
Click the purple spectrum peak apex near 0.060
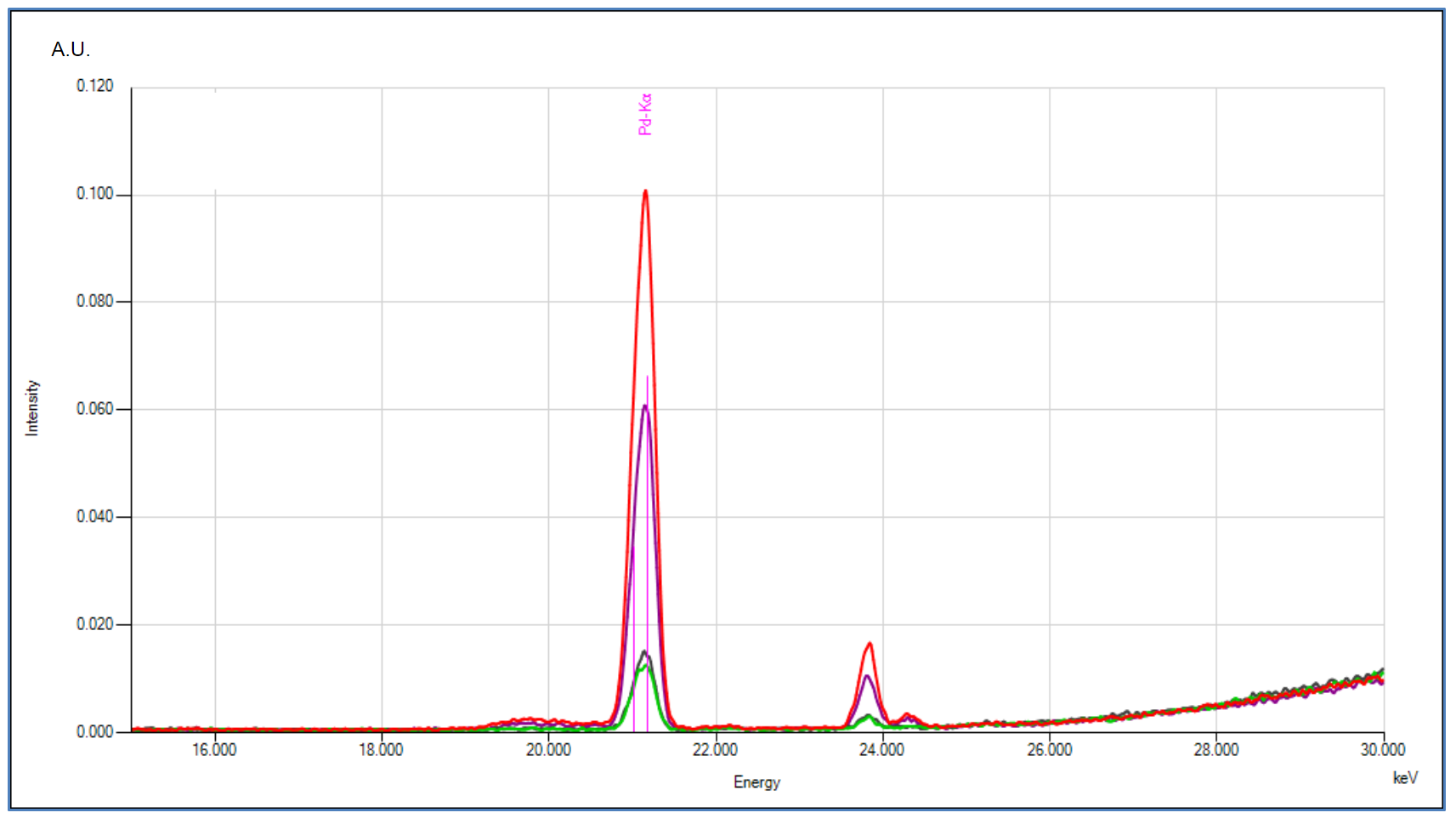(x=645, y=407)
